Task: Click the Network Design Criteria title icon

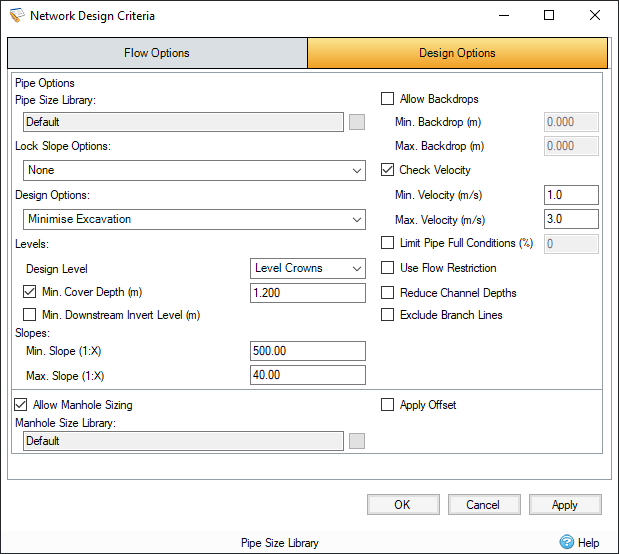Action: coord(16,16)
